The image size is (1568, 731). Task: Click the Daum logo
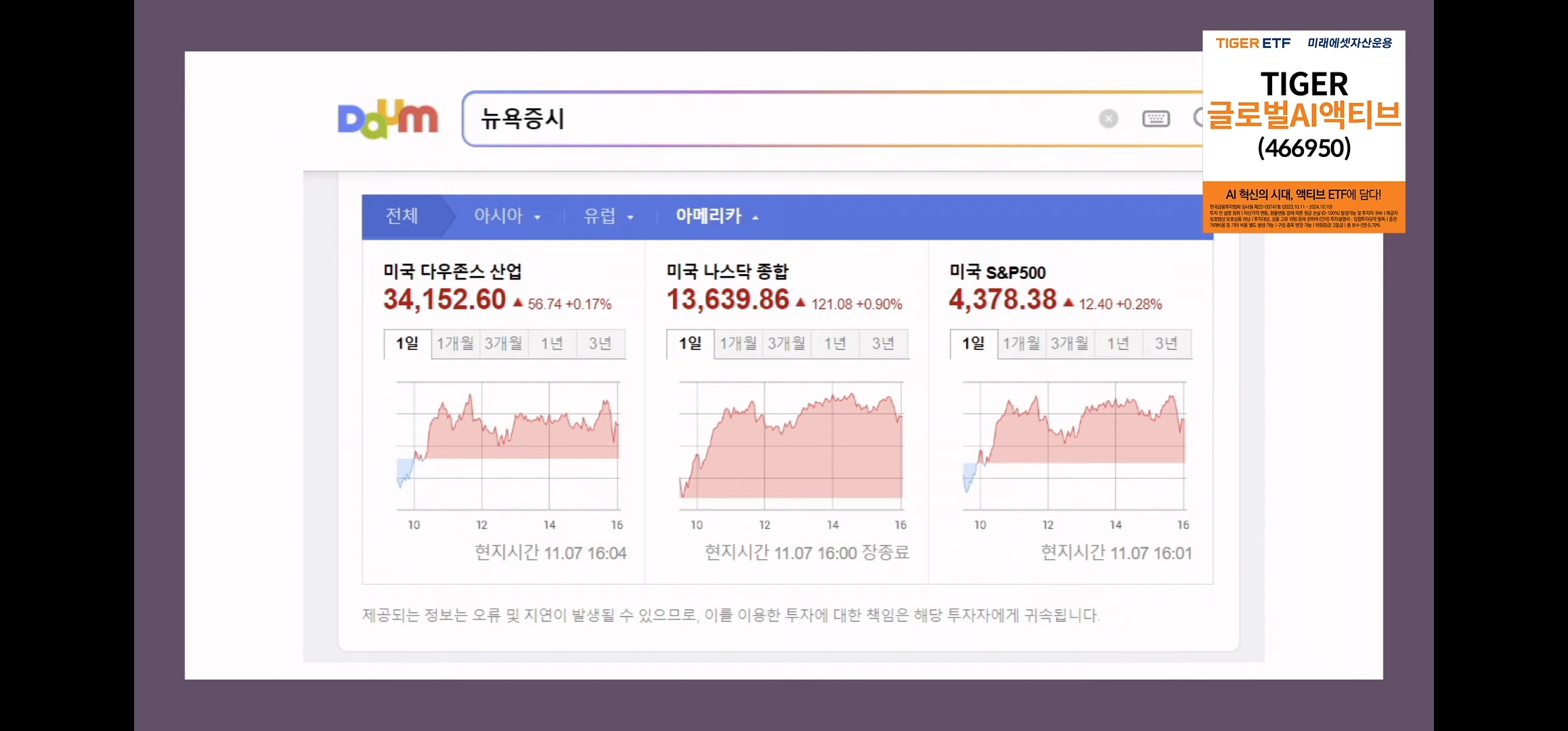click(x=388, y=119)
